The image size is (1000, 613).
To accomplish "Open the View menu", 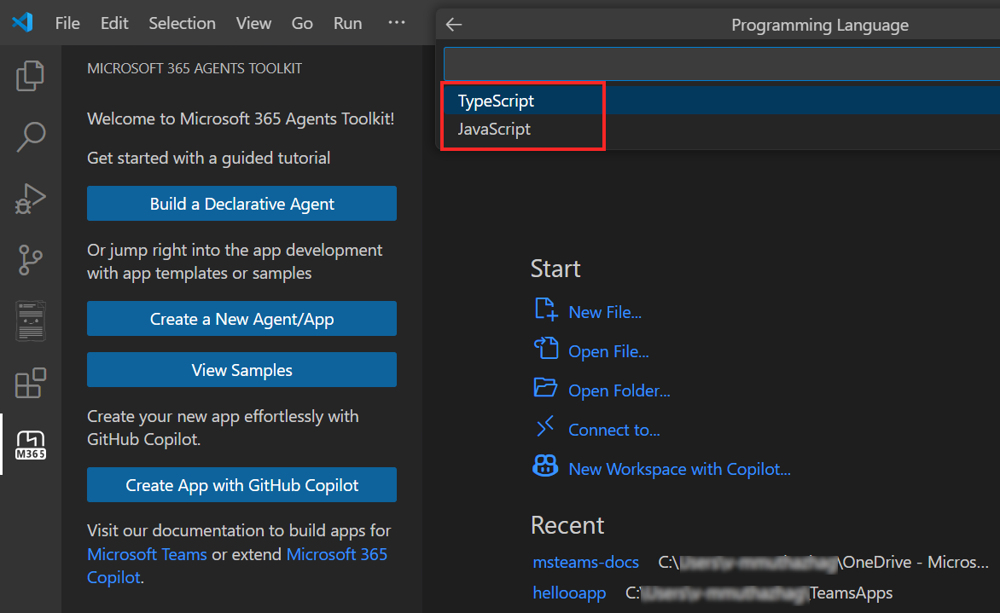I will coord(253,24).
